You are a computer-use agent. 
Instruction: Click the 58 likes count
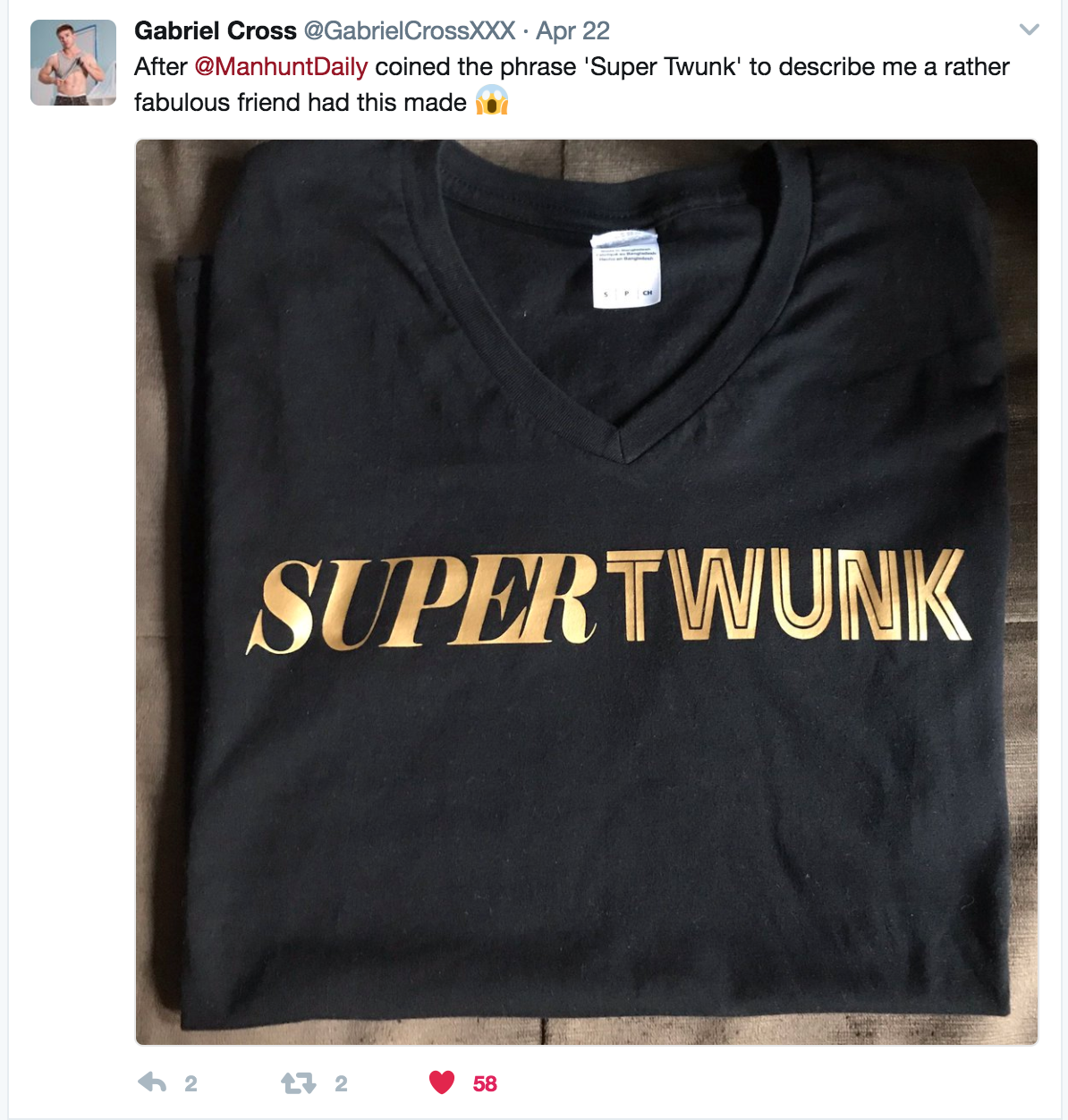(x=485, y=1084)
